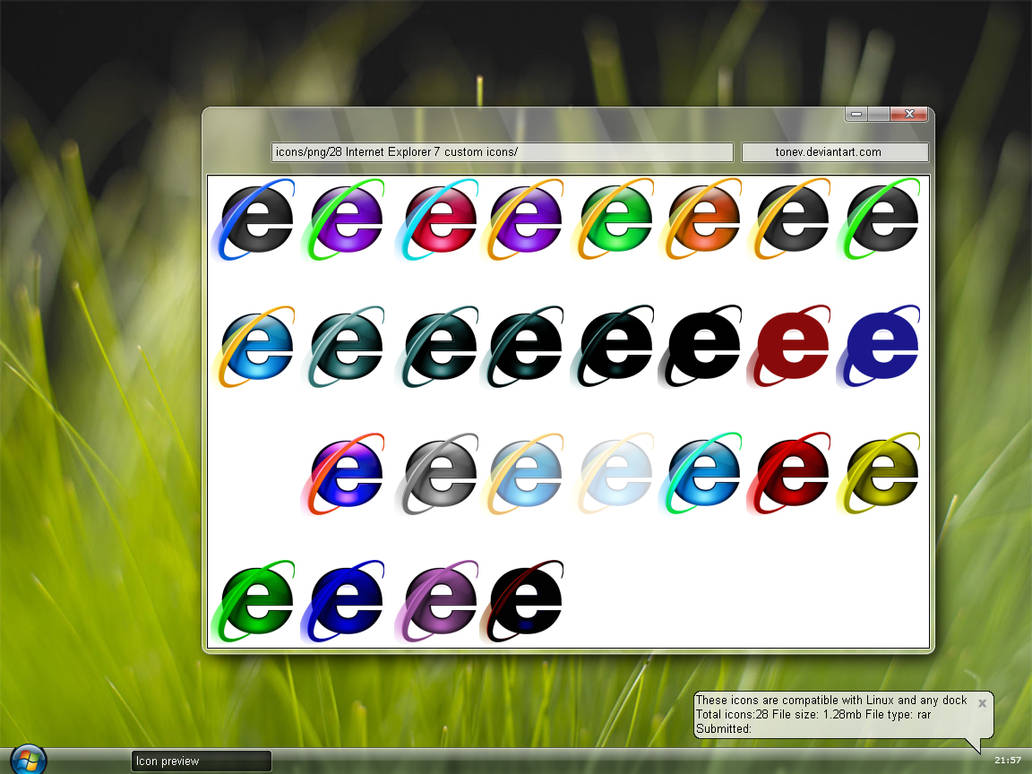The width and height of the screenshot is (1032, 774).
Task: Choose the violet-blue e with red-orange ring
Action: (345, 474)
